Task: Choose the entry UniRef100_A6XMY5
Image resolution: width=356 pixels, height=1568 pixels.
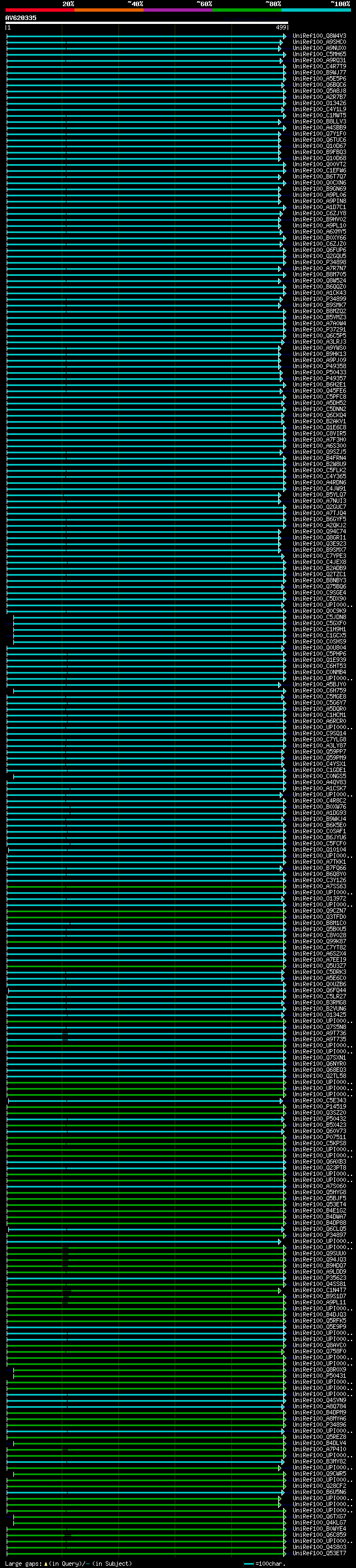Action: click(x=319, y=231)
